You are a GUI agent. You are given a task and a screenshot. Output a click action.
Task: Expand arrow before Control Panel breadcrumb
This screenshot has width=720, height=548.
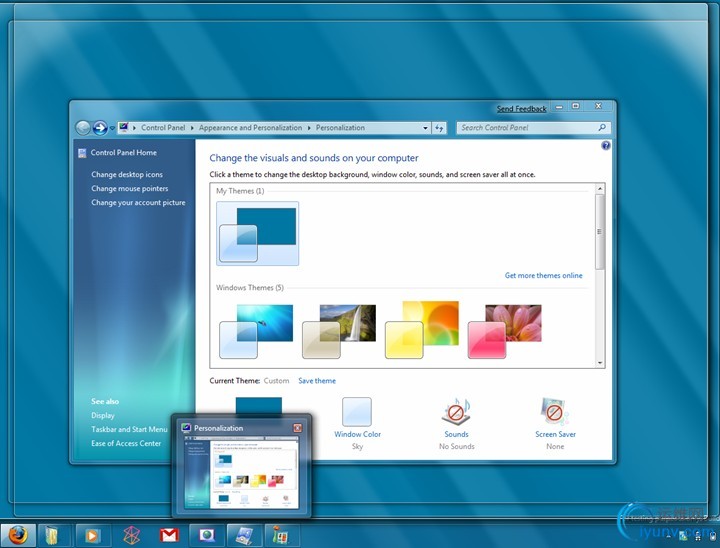134,128
